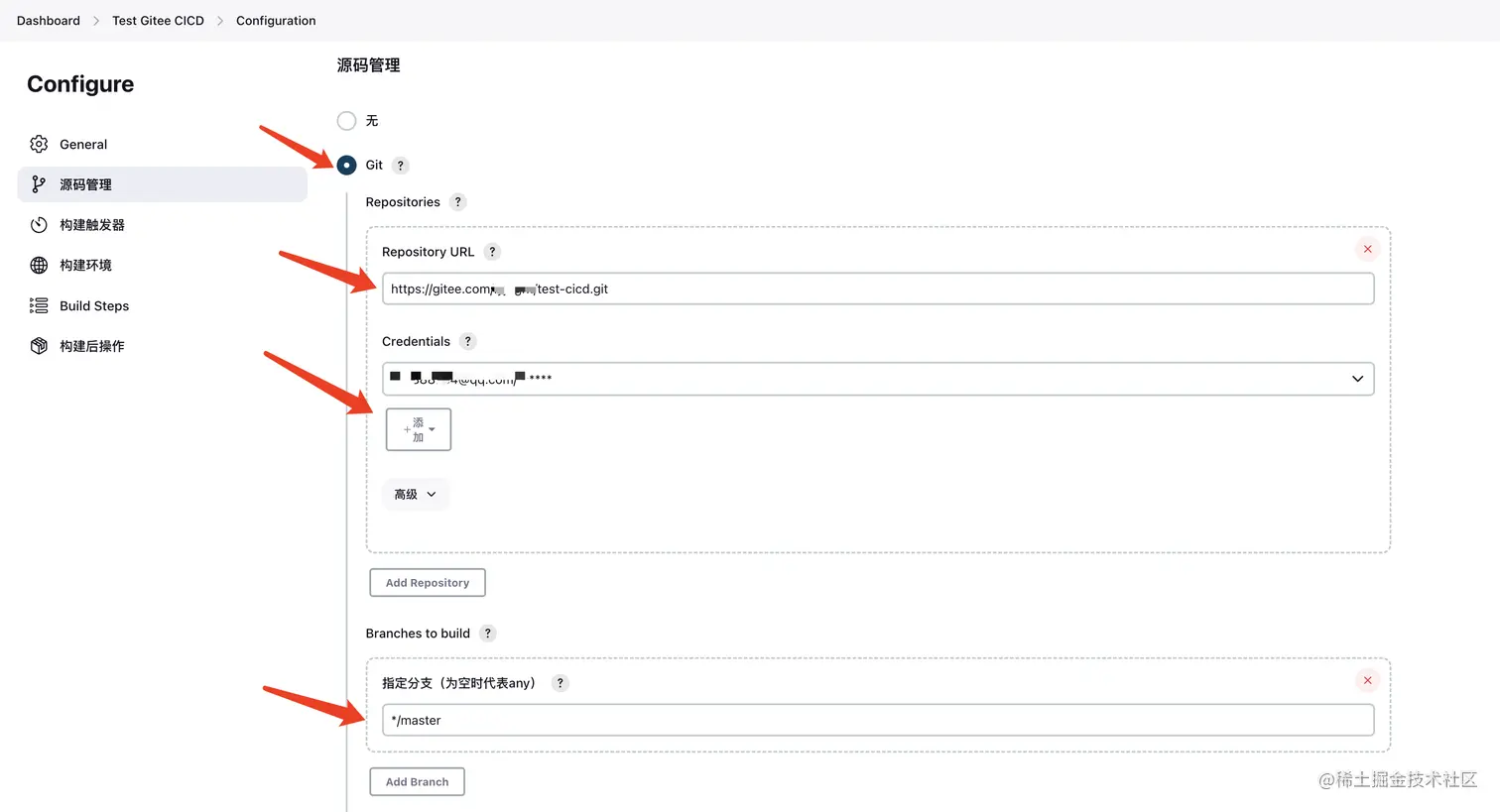Click the Add Branch button

[x=417, y=781]
